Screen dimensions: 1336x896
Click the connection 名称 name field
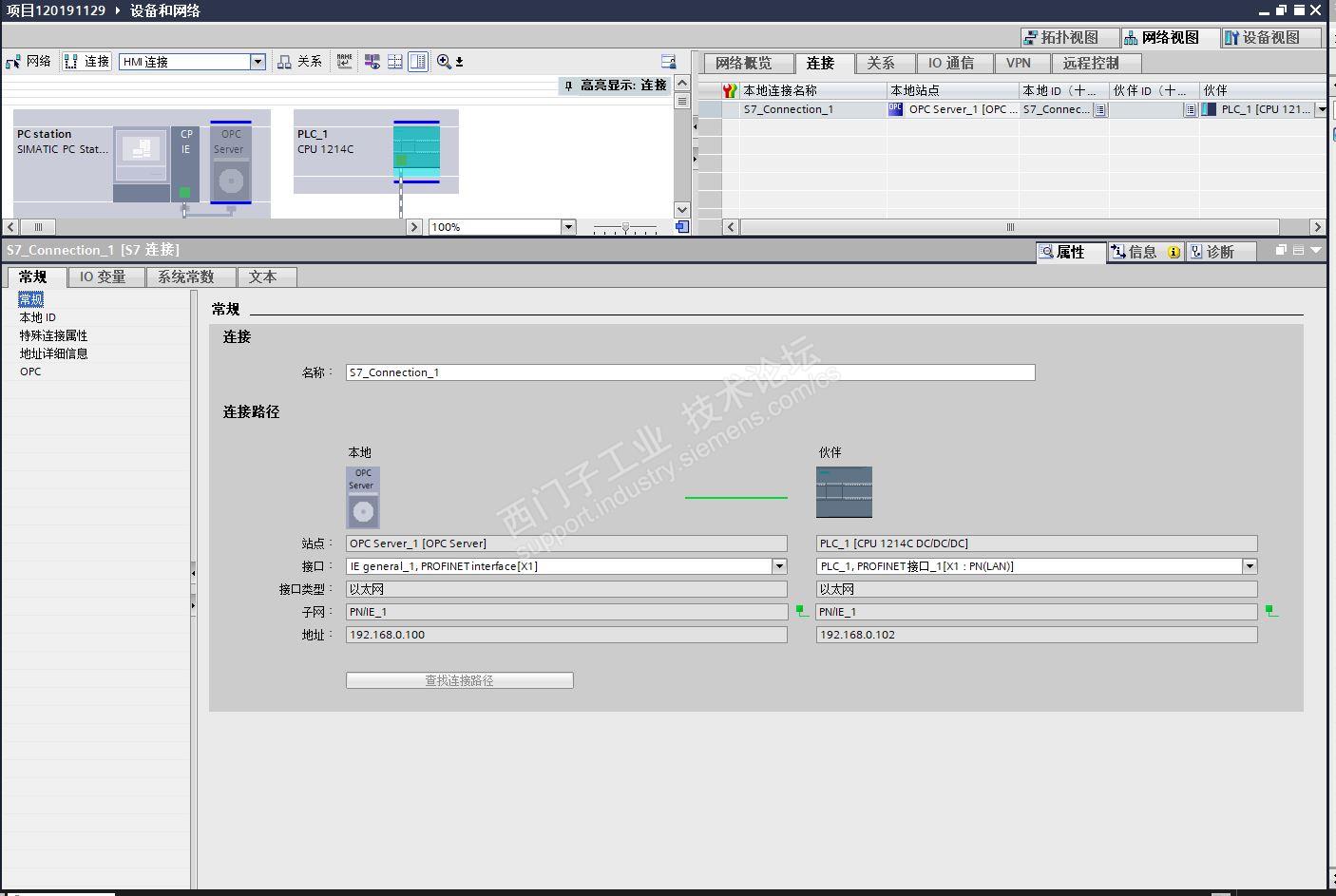pos(690,372)
